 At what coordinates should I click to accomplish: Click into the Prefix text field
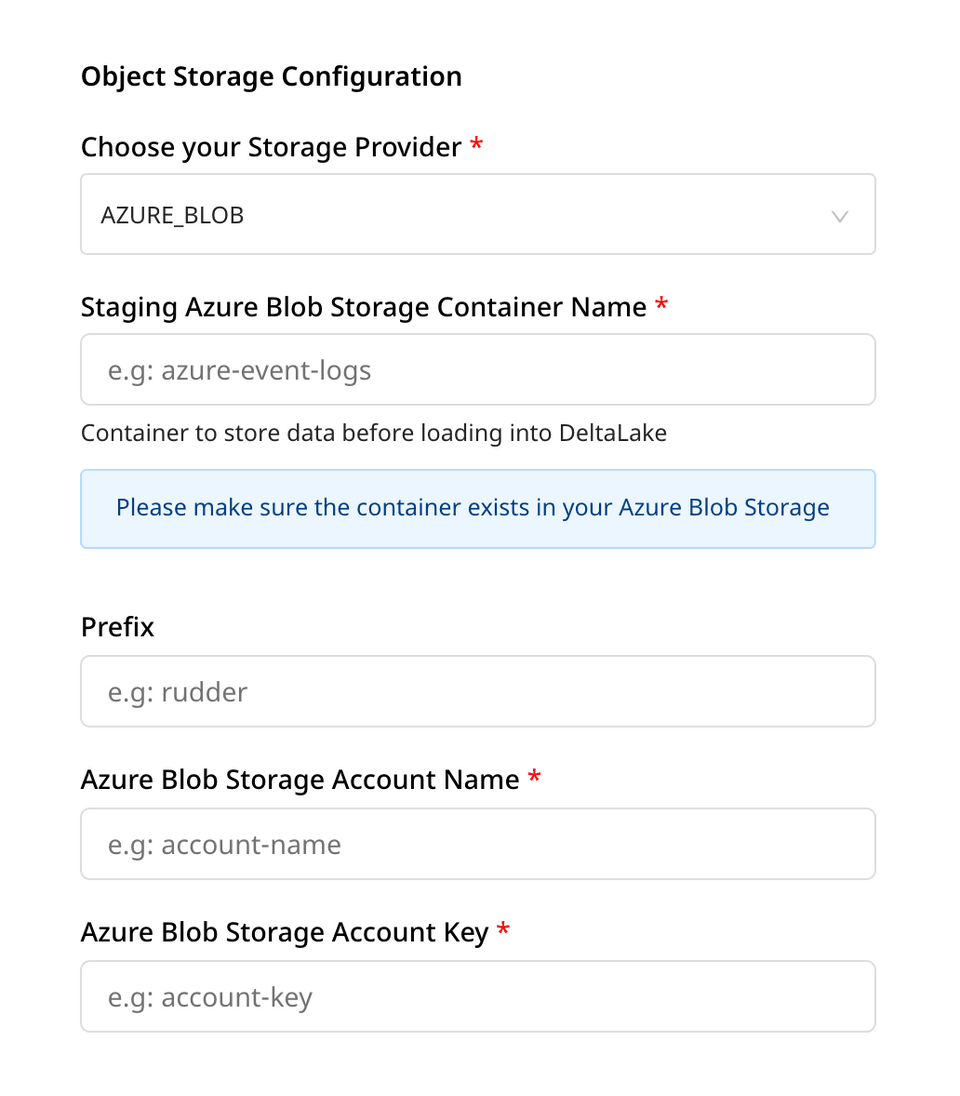[x=478, y=692]
